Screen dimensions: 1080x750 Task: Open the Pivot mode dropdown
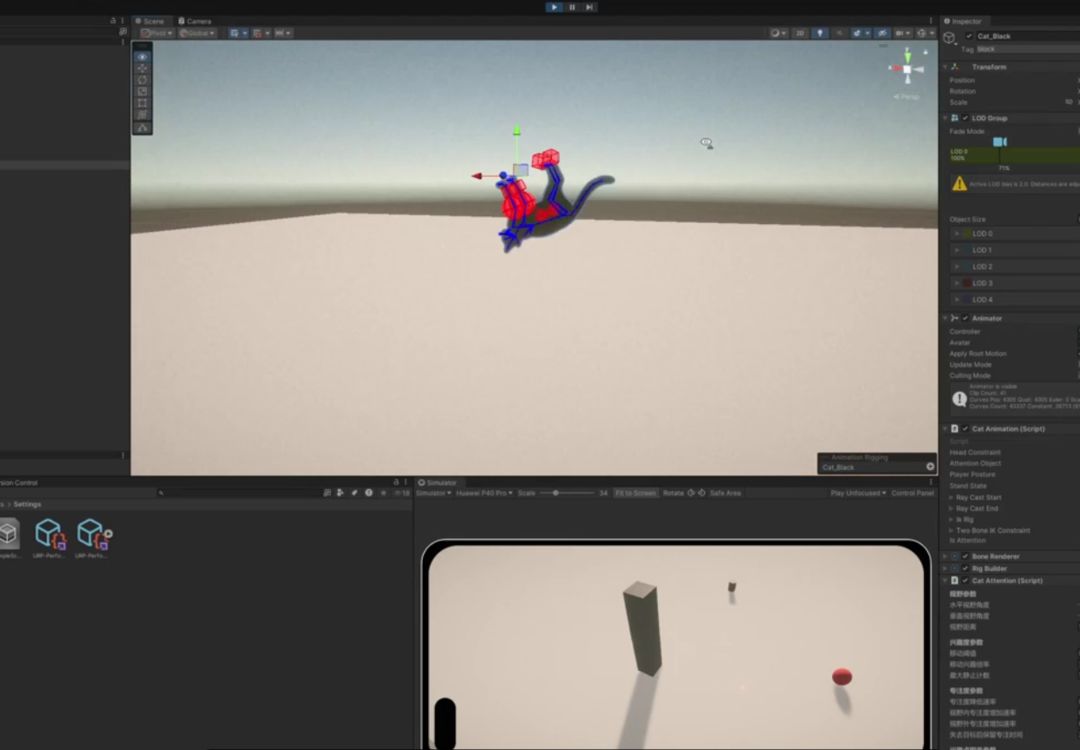point(157,33)
